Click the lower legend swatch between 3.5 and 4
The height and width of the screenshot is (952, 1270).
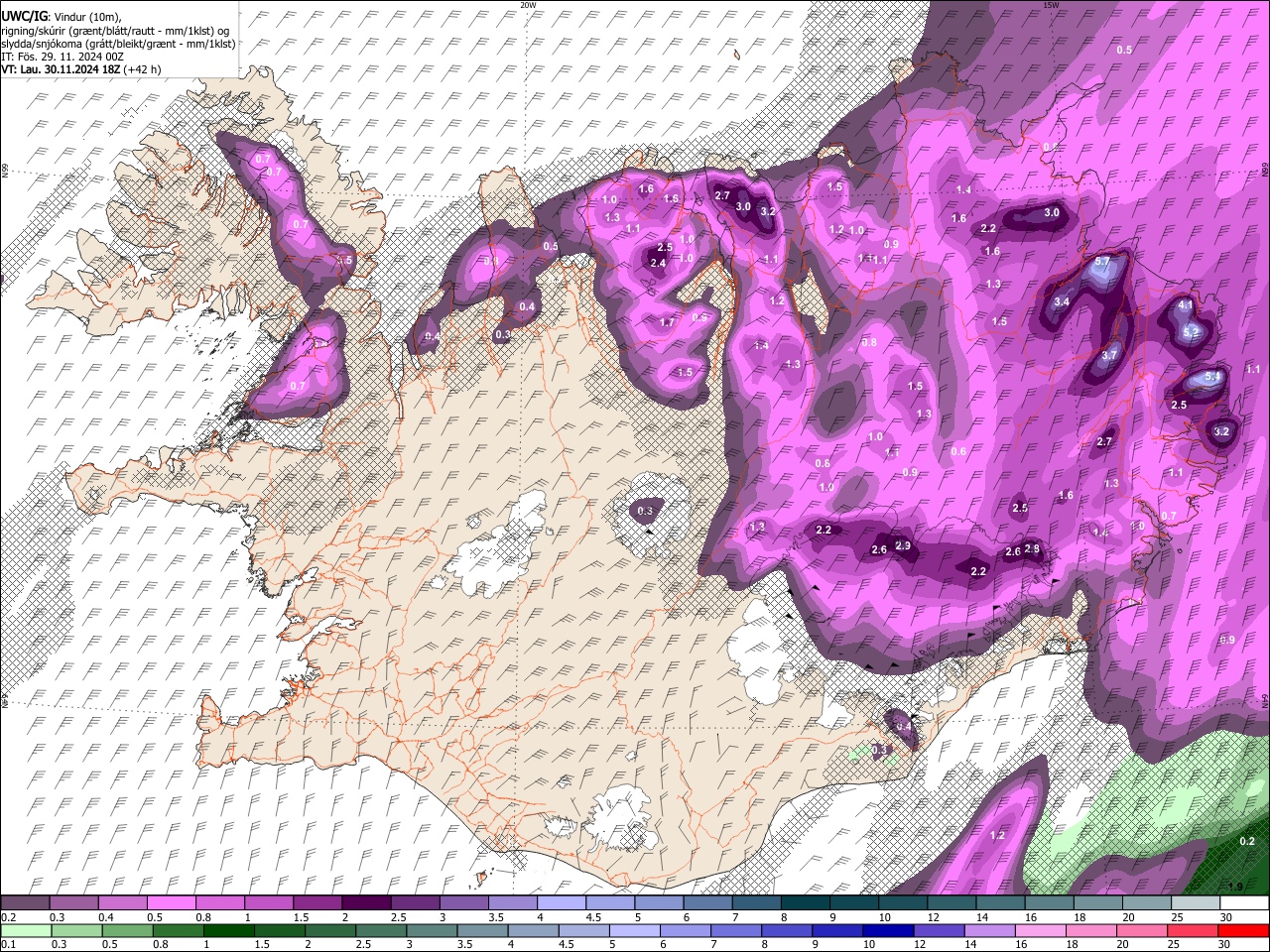[481, 930]
